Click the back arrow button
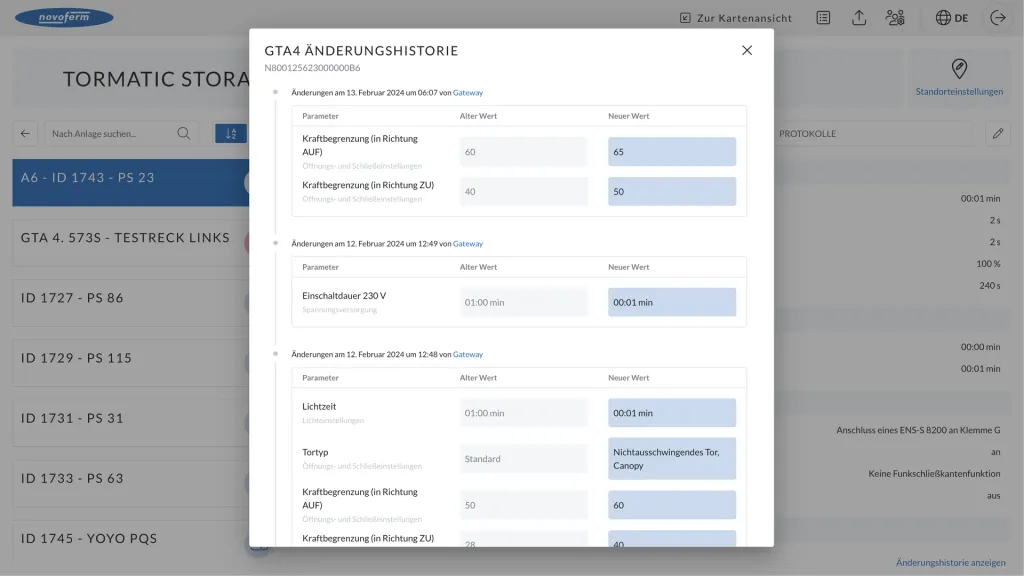Image resolution: width=1024 pixels, height=576 pixels. [x=25, y=133]
